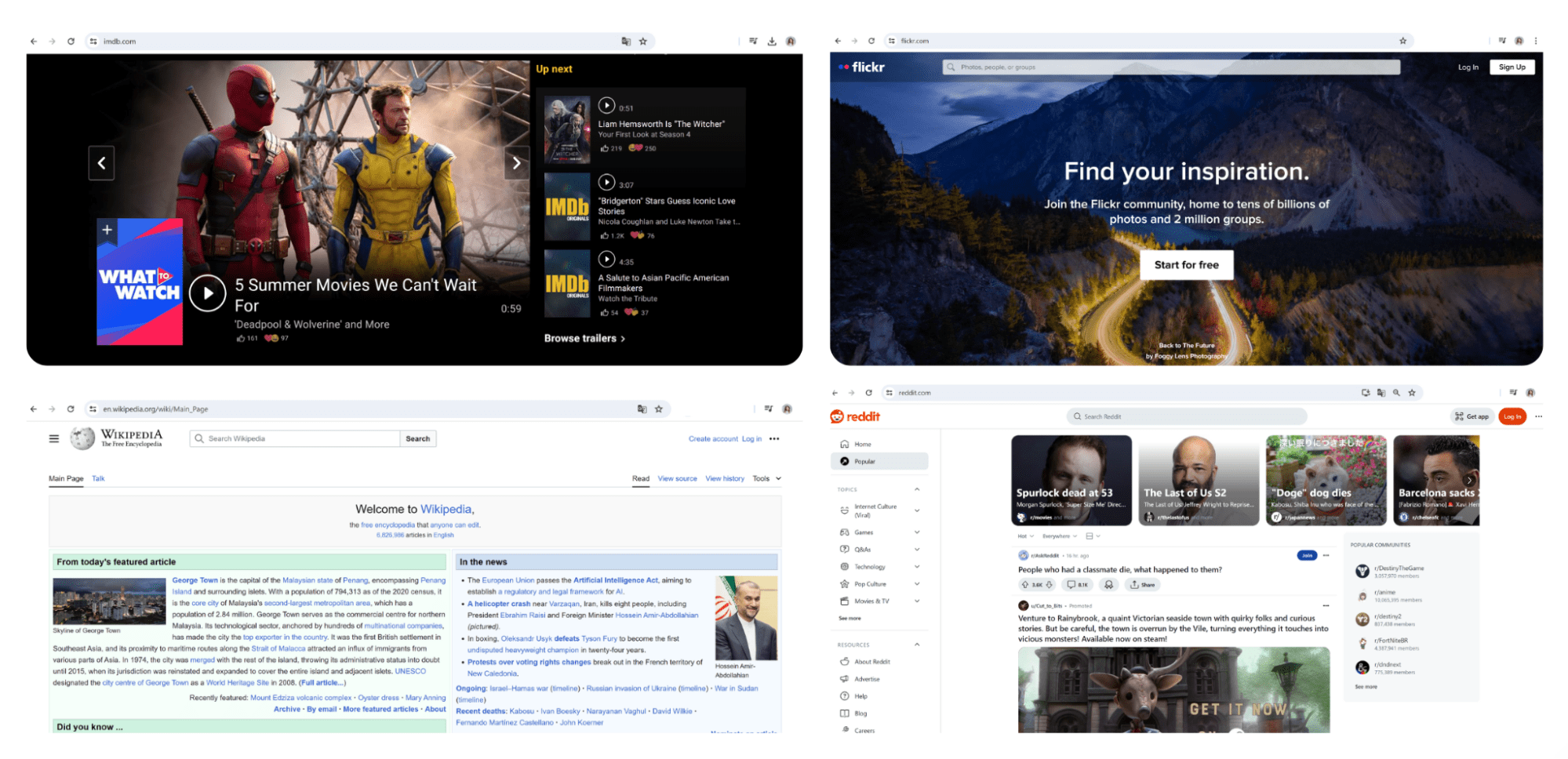Play the 5 Summer Movies featured trailer
The image size is (1568, 759).
click(207, 293)
